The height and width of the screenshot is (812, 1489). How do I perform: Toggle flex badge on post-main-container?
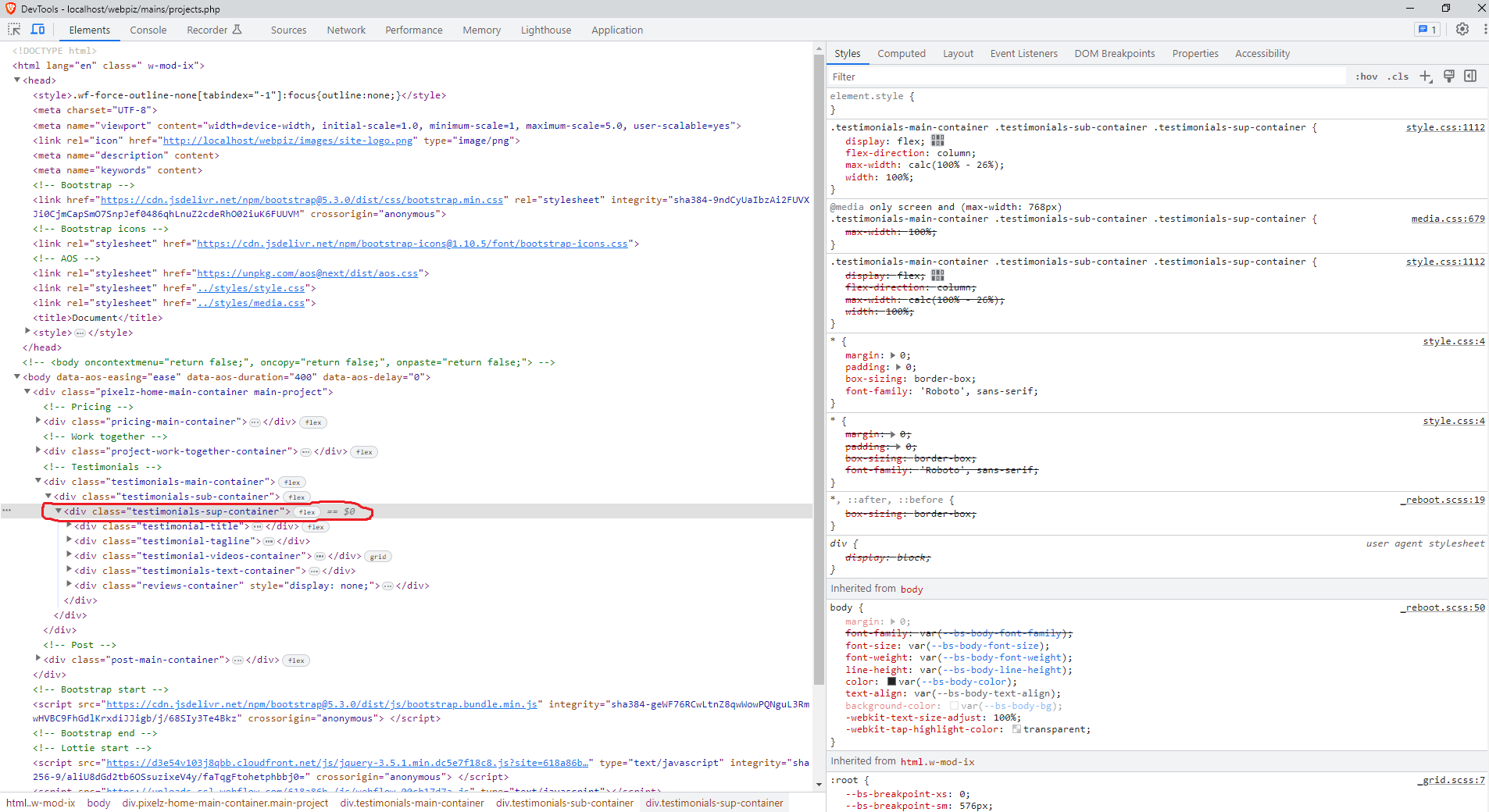[x=296, y=661]
